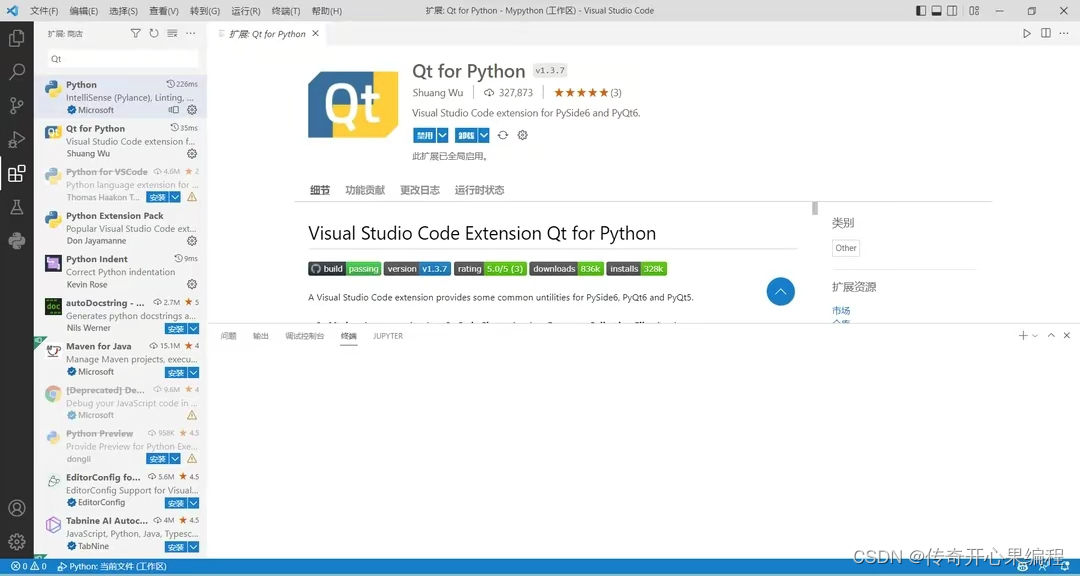
Task: Open the extensions panel more actions menu
Action: pos(191,33)
